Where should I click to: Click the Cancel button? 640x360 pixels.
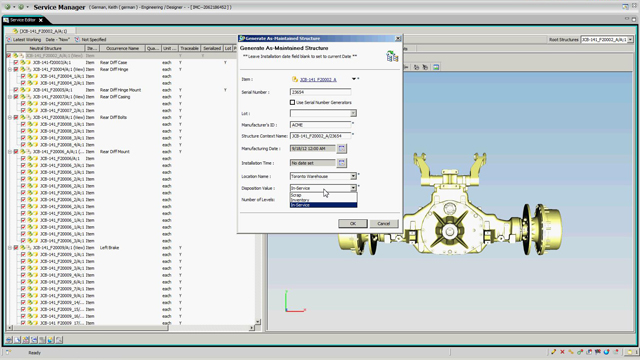384,224
